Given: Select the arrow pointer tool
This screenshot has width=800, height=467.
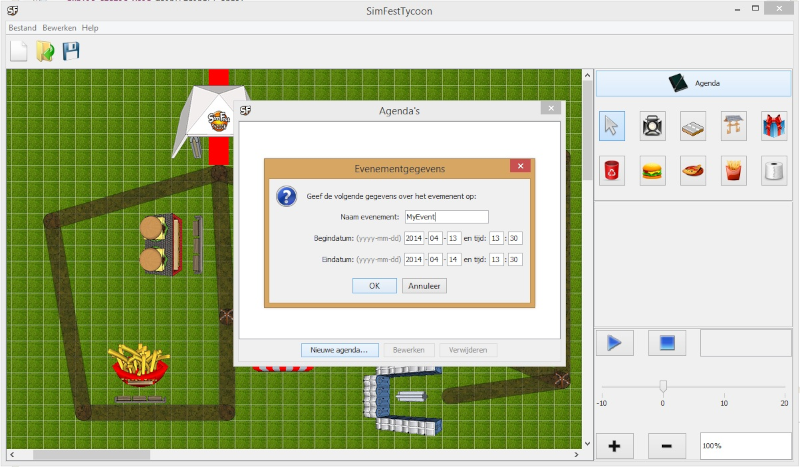Looking at the screenshot, I should (x=612, y=125).
